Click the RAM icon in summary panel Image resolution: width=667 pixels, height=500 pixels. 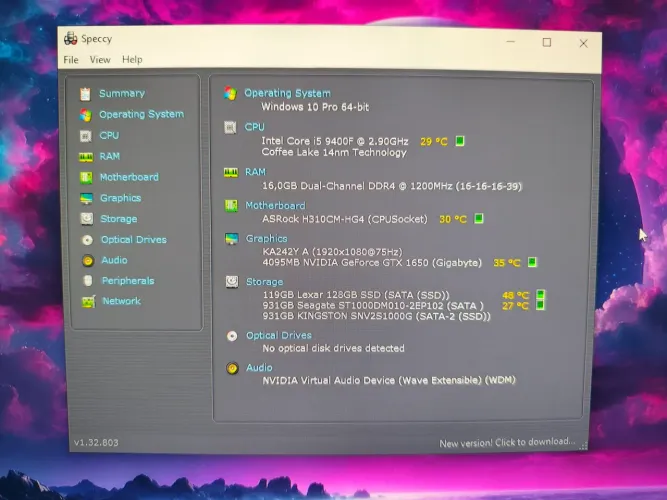tap(231, 172)
